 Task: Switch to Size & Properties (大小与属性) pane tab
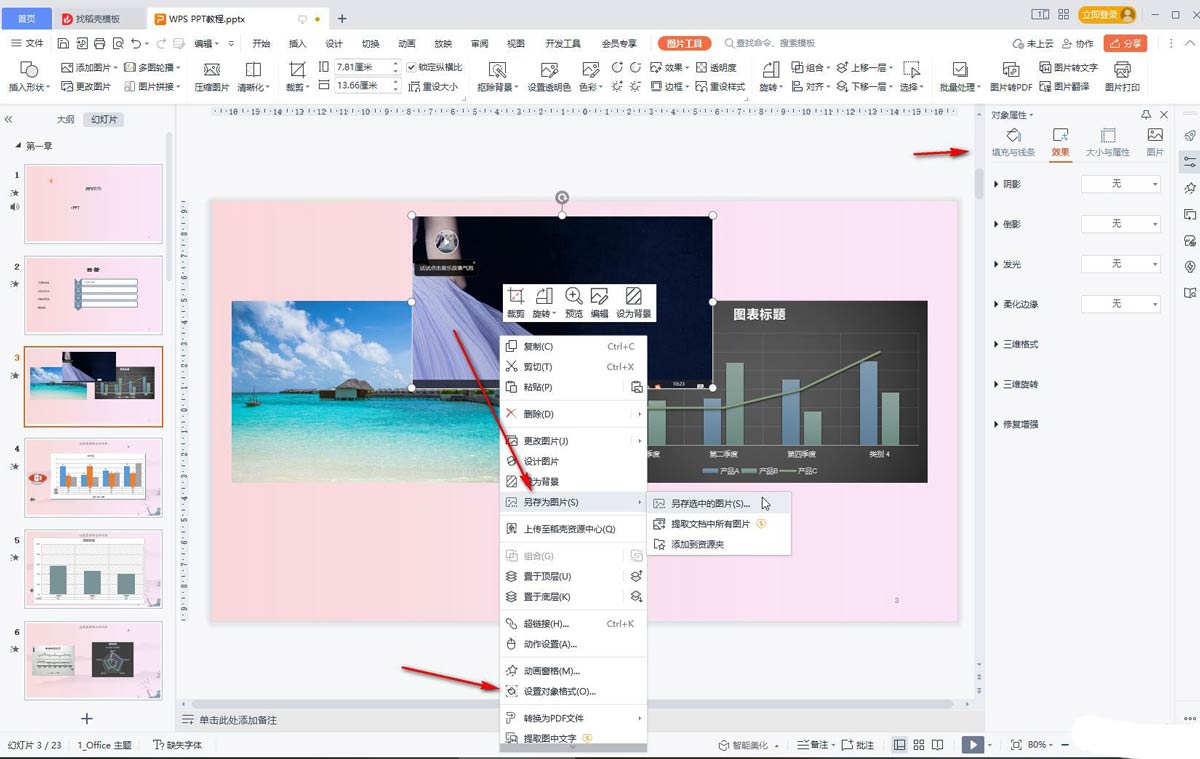click(1107, 143)
